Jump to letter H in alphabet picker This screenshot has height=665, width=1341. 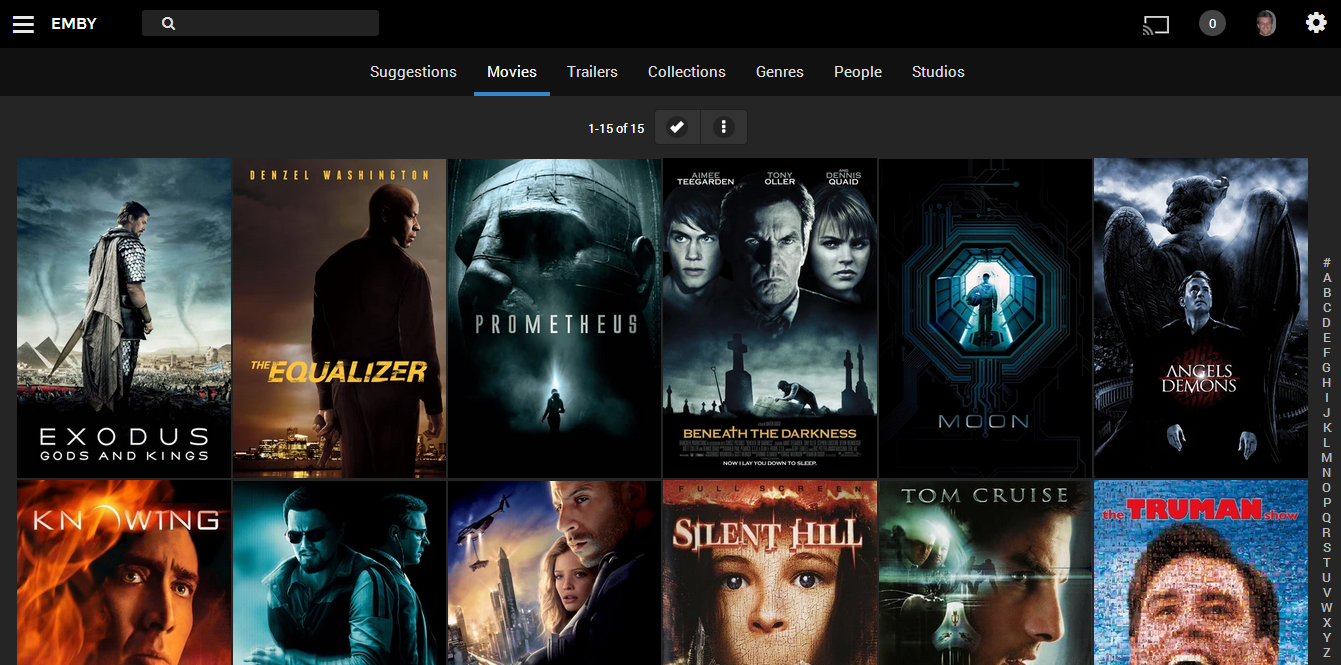tap(1327, 383)
